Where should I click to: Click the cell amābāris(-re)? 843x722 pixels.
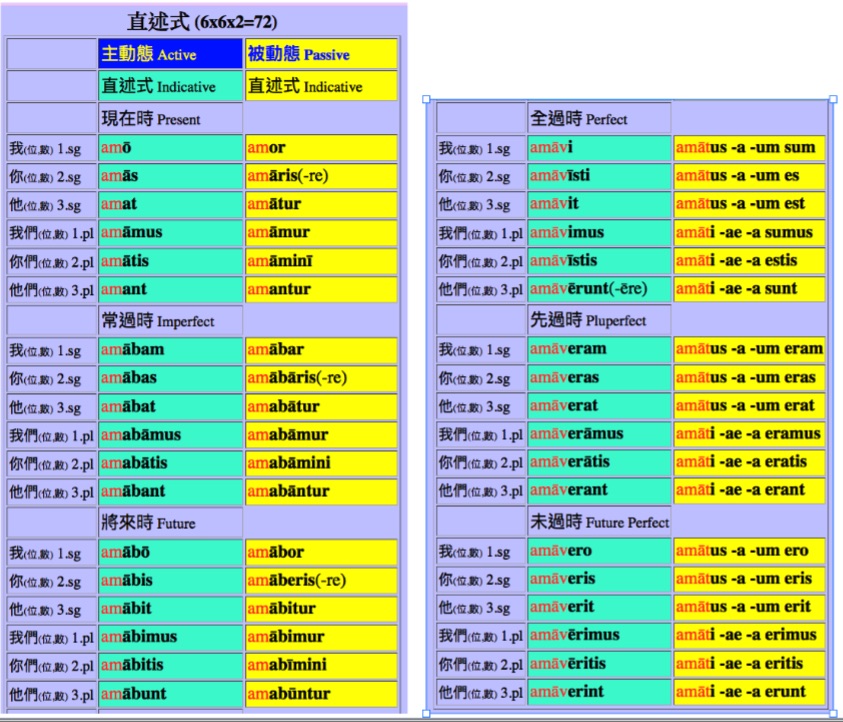[321, 378]
